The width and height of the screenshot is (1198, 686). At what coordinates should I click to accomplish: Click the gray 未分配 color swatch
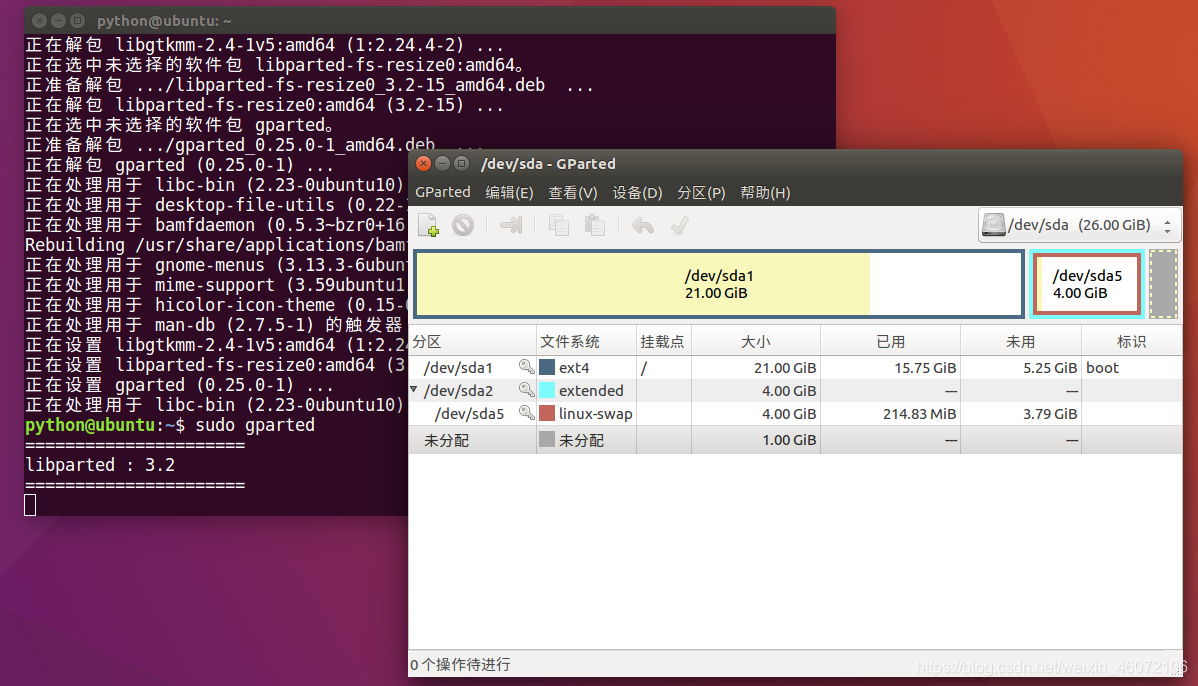pyautogui.click(x=547, y=439)
